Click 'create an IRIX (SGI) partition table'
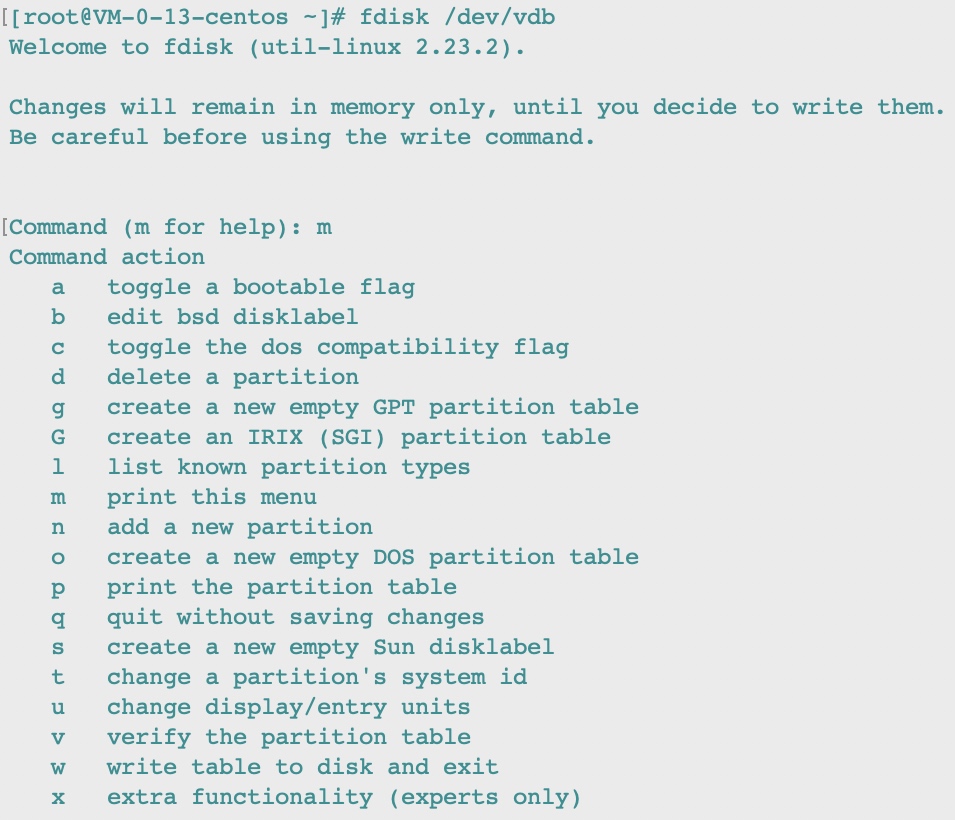This screenshot has height=820, width=955. click(x=359, y=437)
